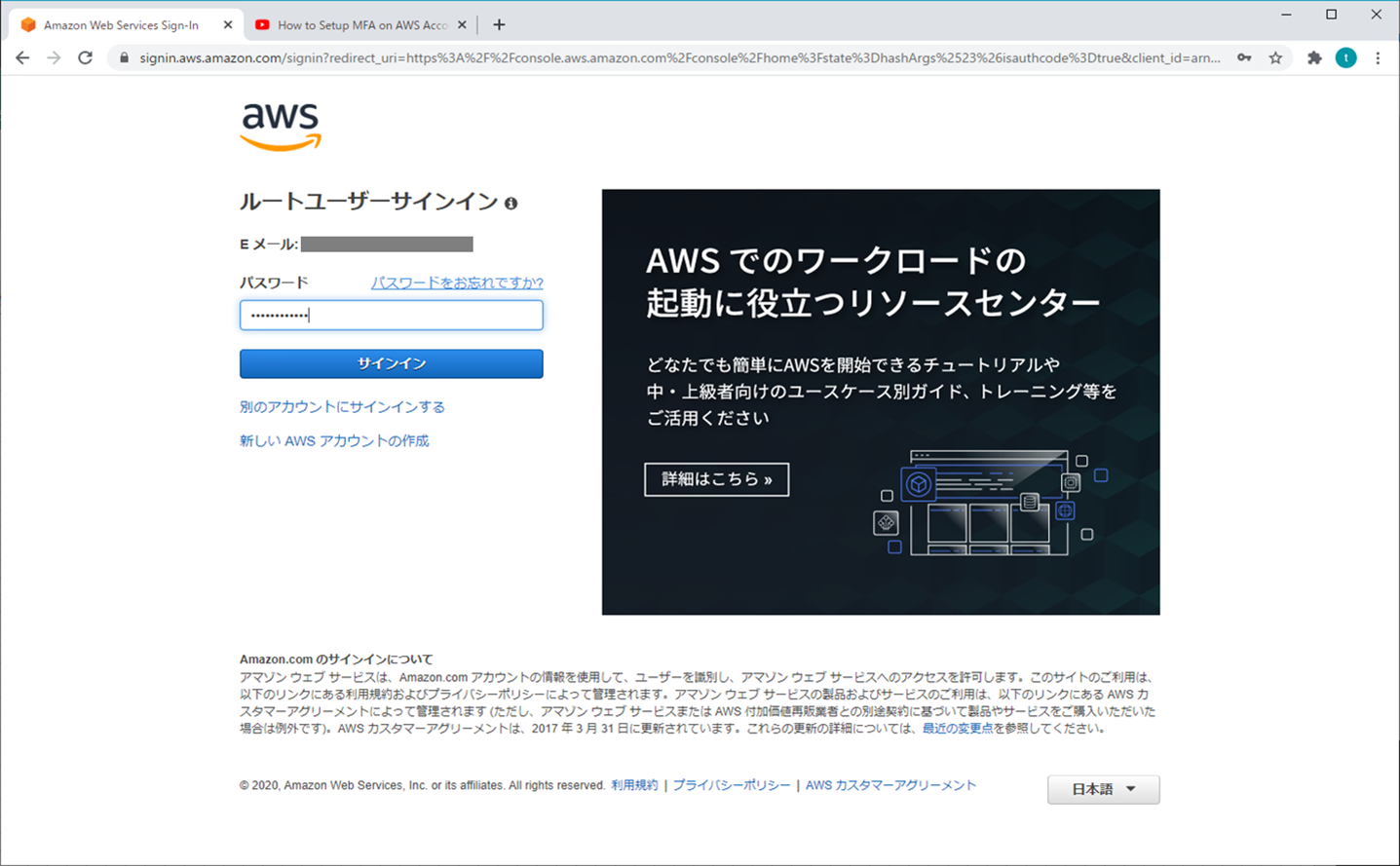Open the 利用規約 link

pyautogui.click(x=634, y=785)
